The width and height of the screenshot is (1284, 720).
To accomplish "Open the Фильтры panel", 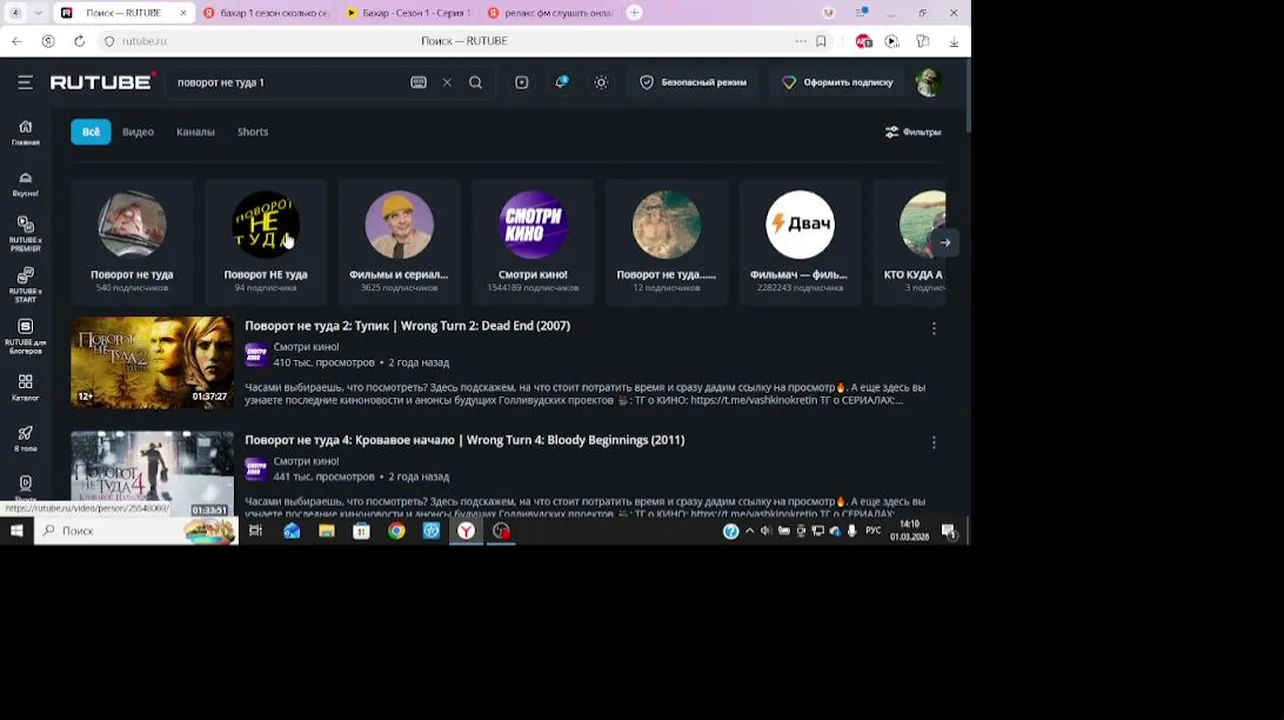I will tap(913, 132).
